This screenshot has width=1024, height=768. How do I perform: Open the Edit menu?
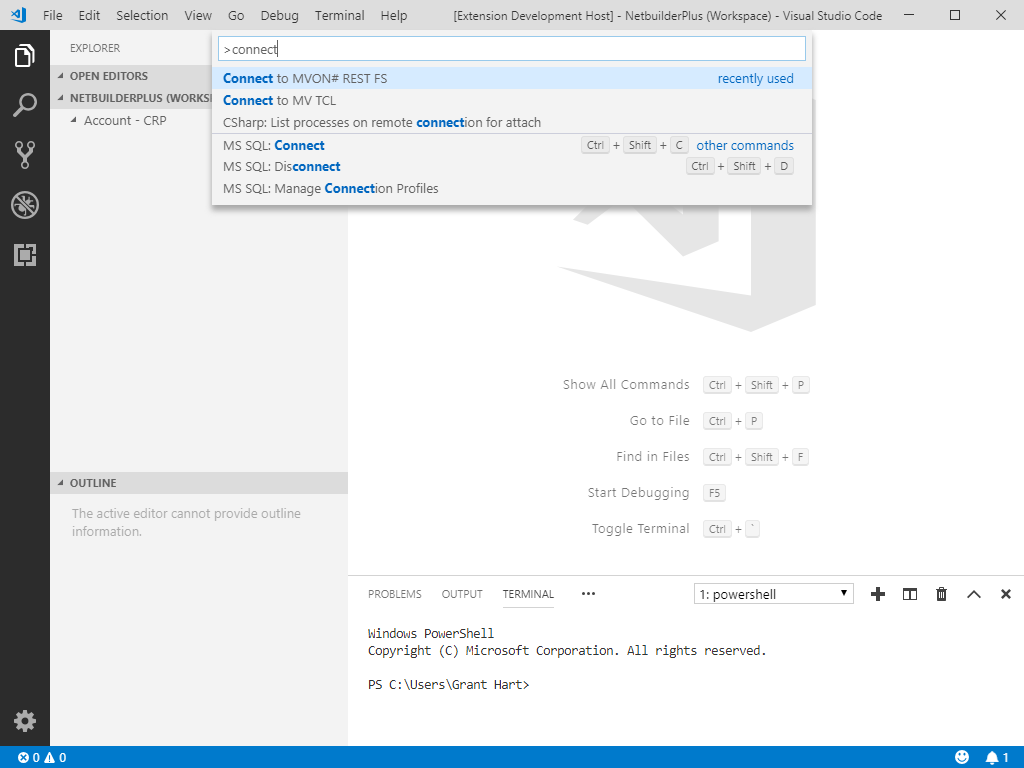(x=89, y=15)
